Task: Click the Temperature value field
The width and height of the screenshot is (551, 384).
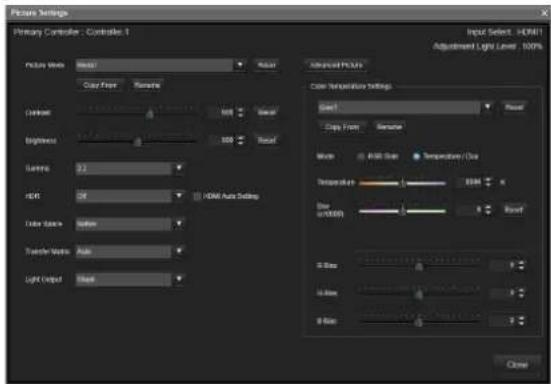Action: pos(469,182)
